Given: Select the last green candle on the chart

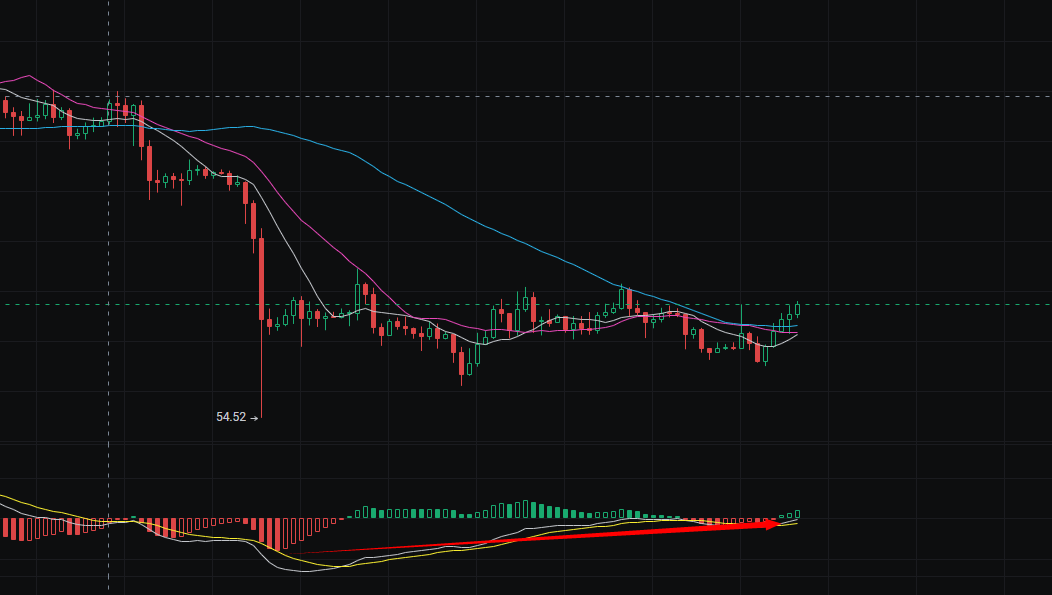Looking at the screenshot, I should click(797, 309).
